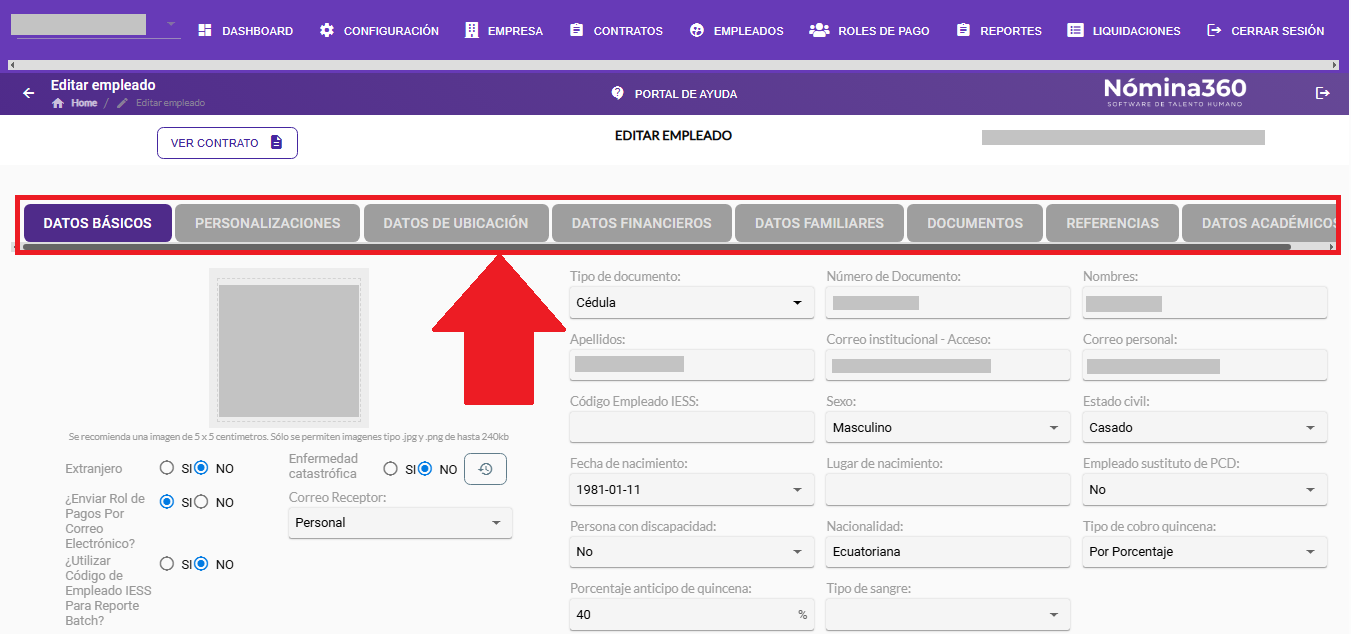Click the document icon in Ver Contrato
1351x634 pixels.
pos(276,143)
